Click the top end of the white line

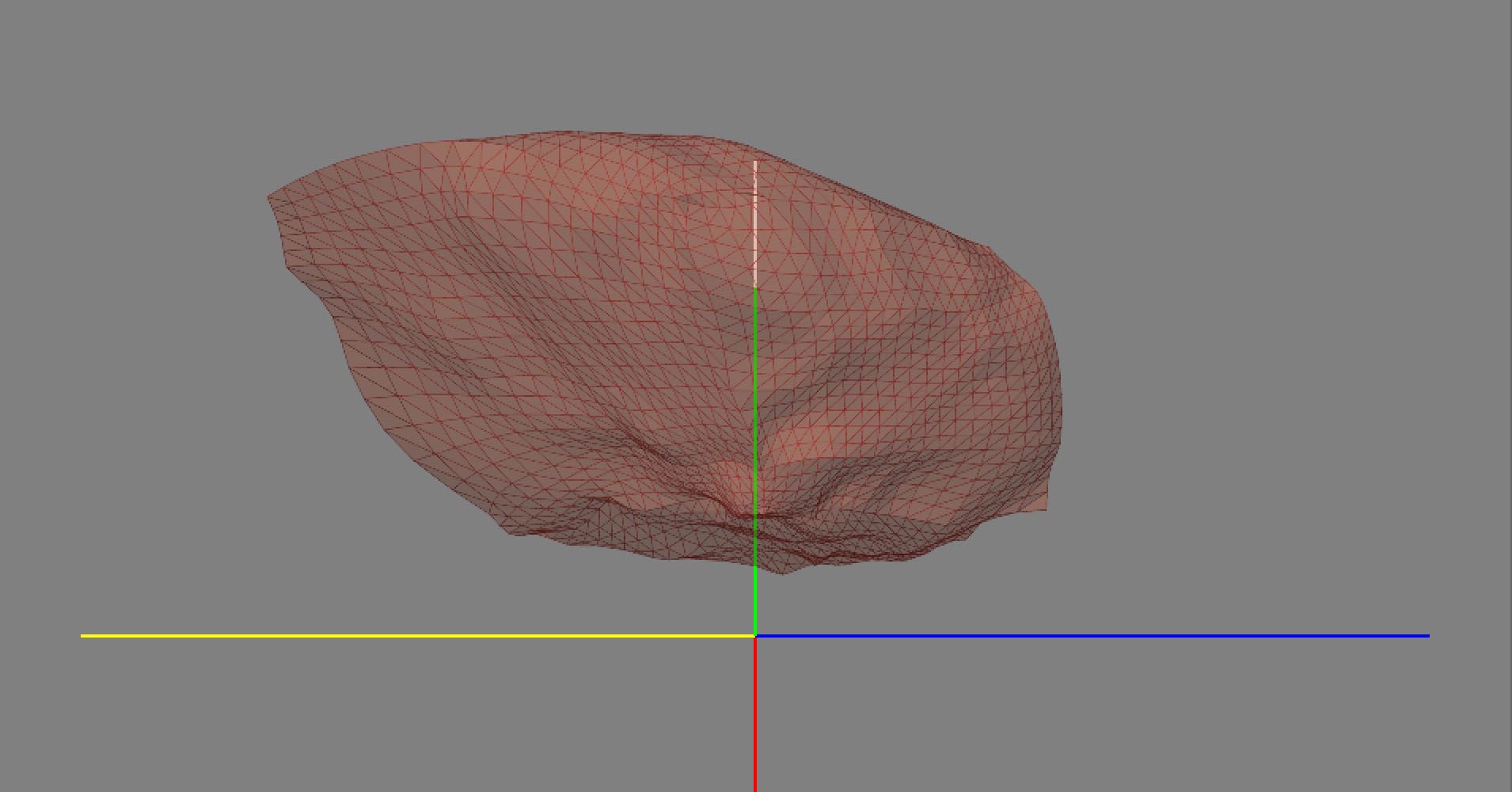(755, 162)
